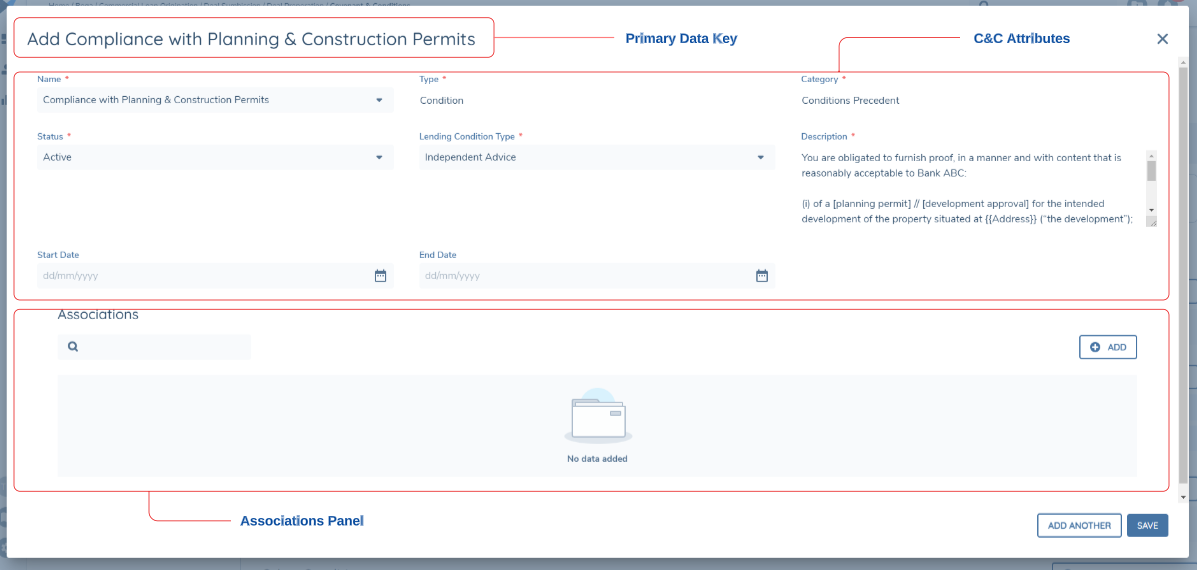
Task: Open the Start Date calendar picker
Action: 380,276
